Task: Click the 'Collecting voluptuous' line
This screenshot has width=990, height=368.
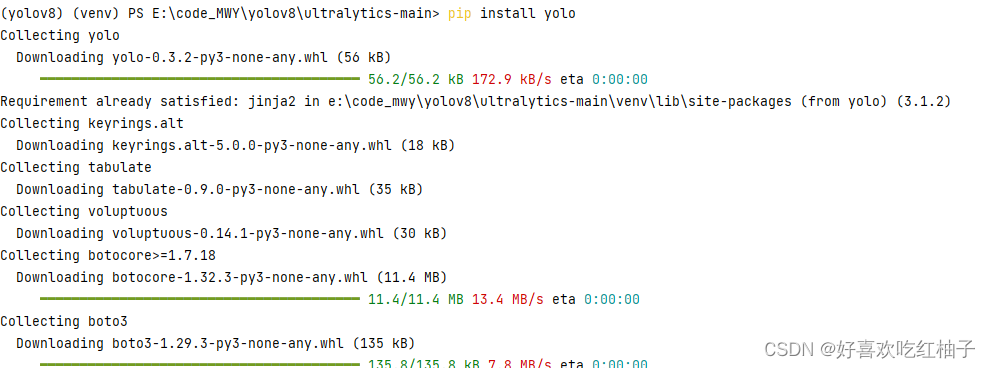Action: pyautogui.click(x=84, y=211)
